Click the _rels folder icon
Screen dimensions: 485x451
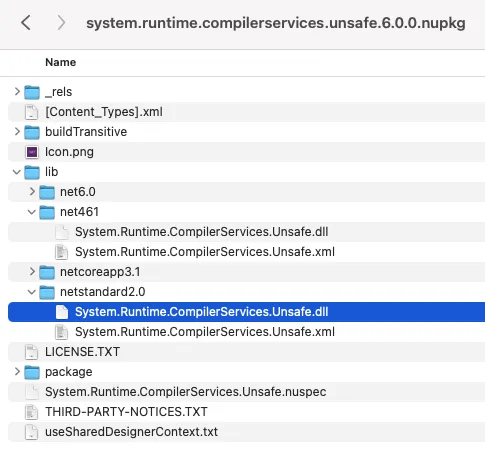[32, 92]
